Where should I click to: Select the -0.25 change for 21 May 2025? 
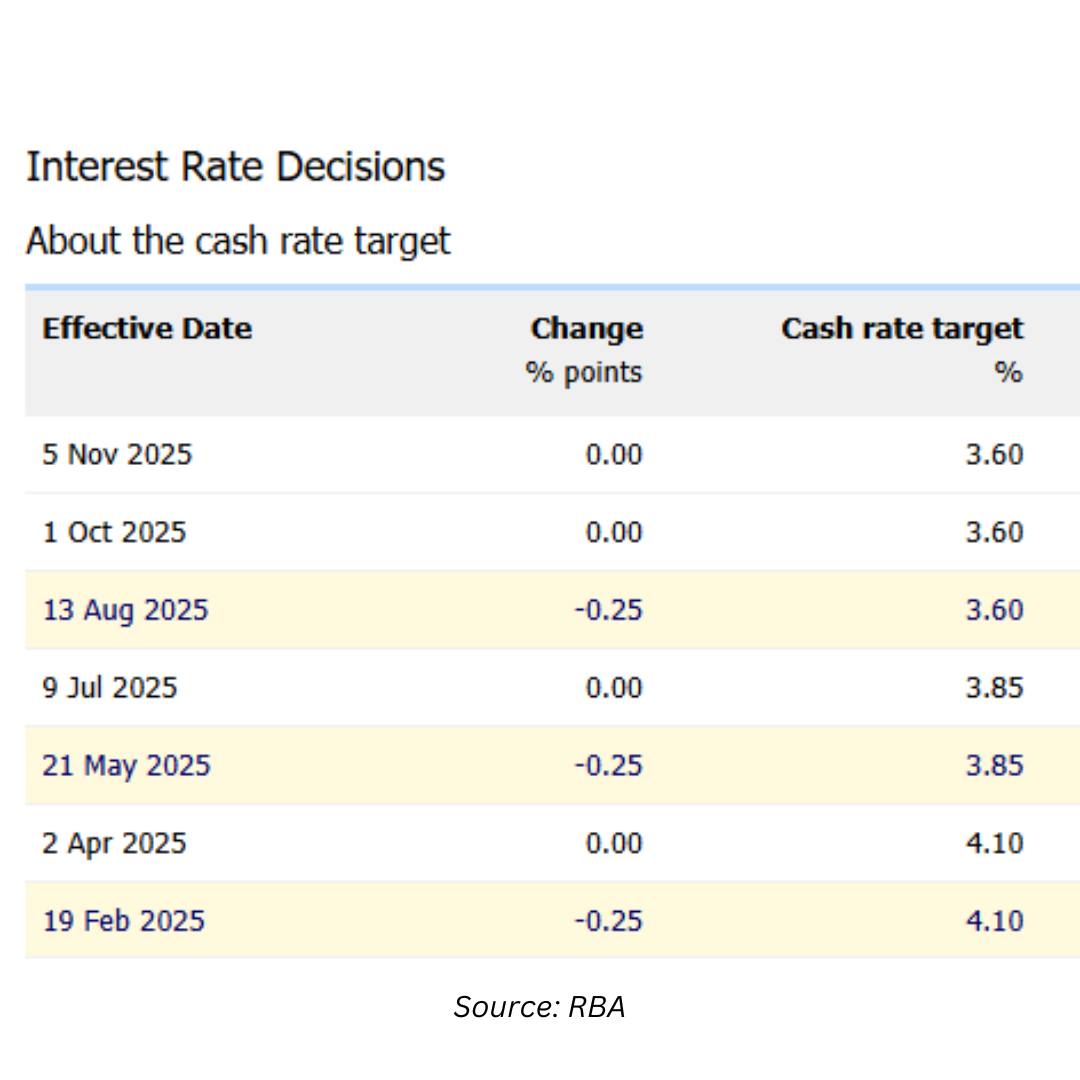(x=609, y=766)
